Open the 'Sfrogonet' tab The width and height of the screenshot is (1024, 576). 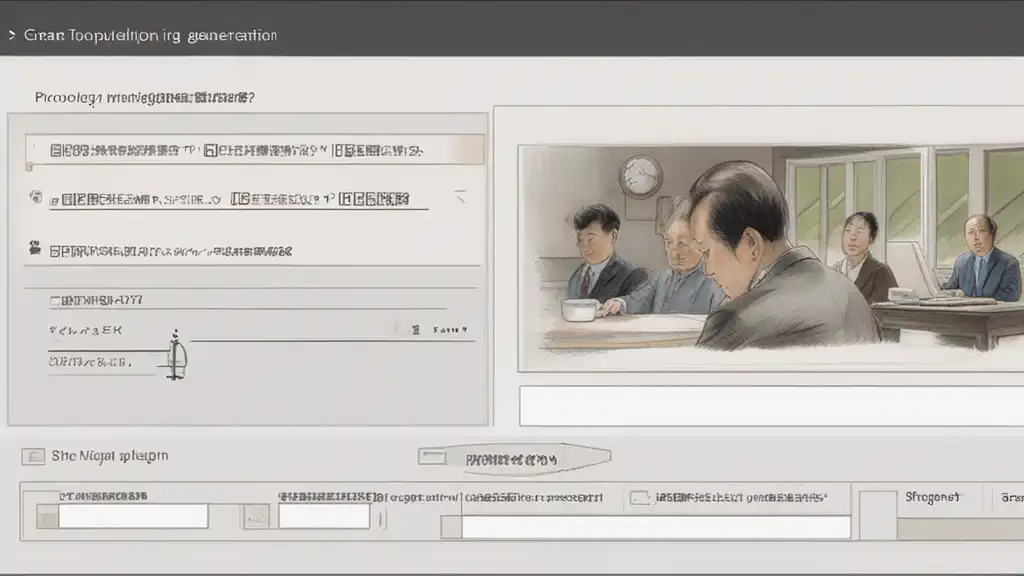[x=932, y=498]
